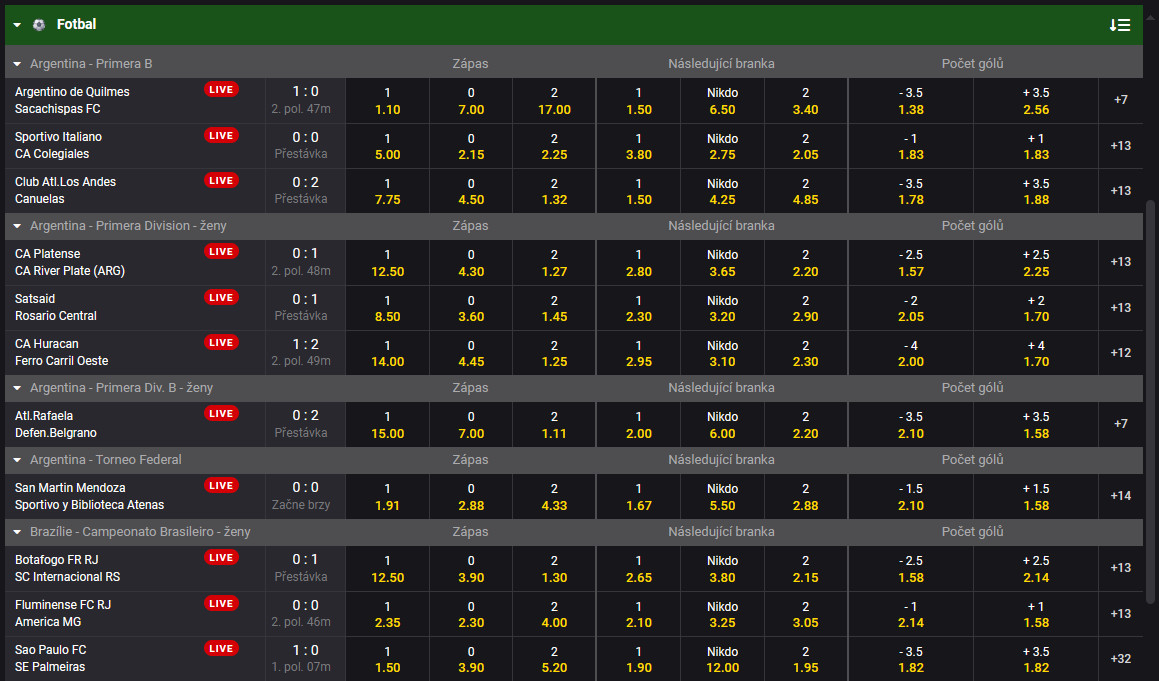Click LIVE badge for San Martin Mendoza match
The image size is (1159, 681).
click(221, 486)
